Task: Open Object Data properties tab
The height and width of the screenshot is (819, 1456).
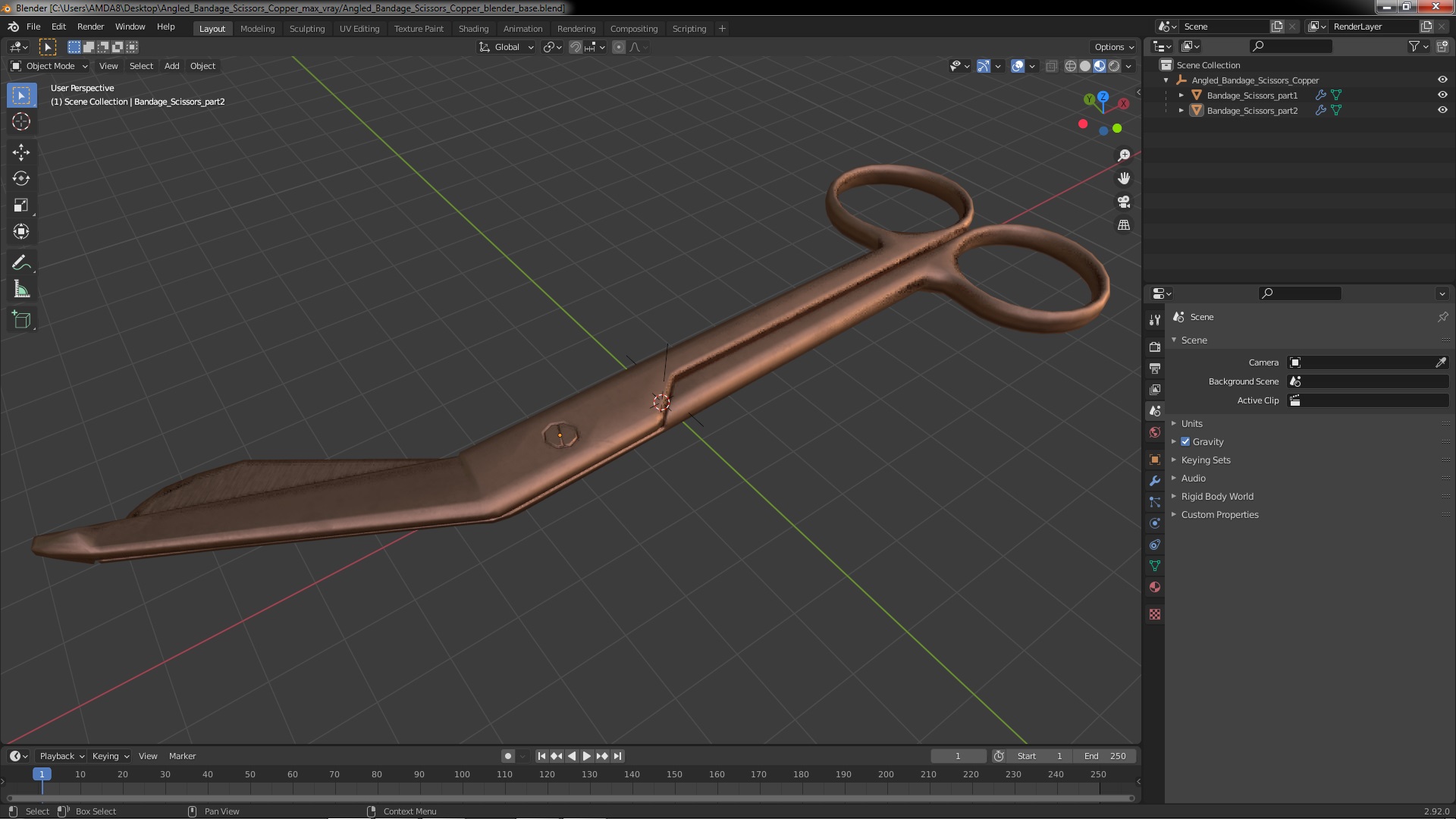Action: coord(1155,566)
